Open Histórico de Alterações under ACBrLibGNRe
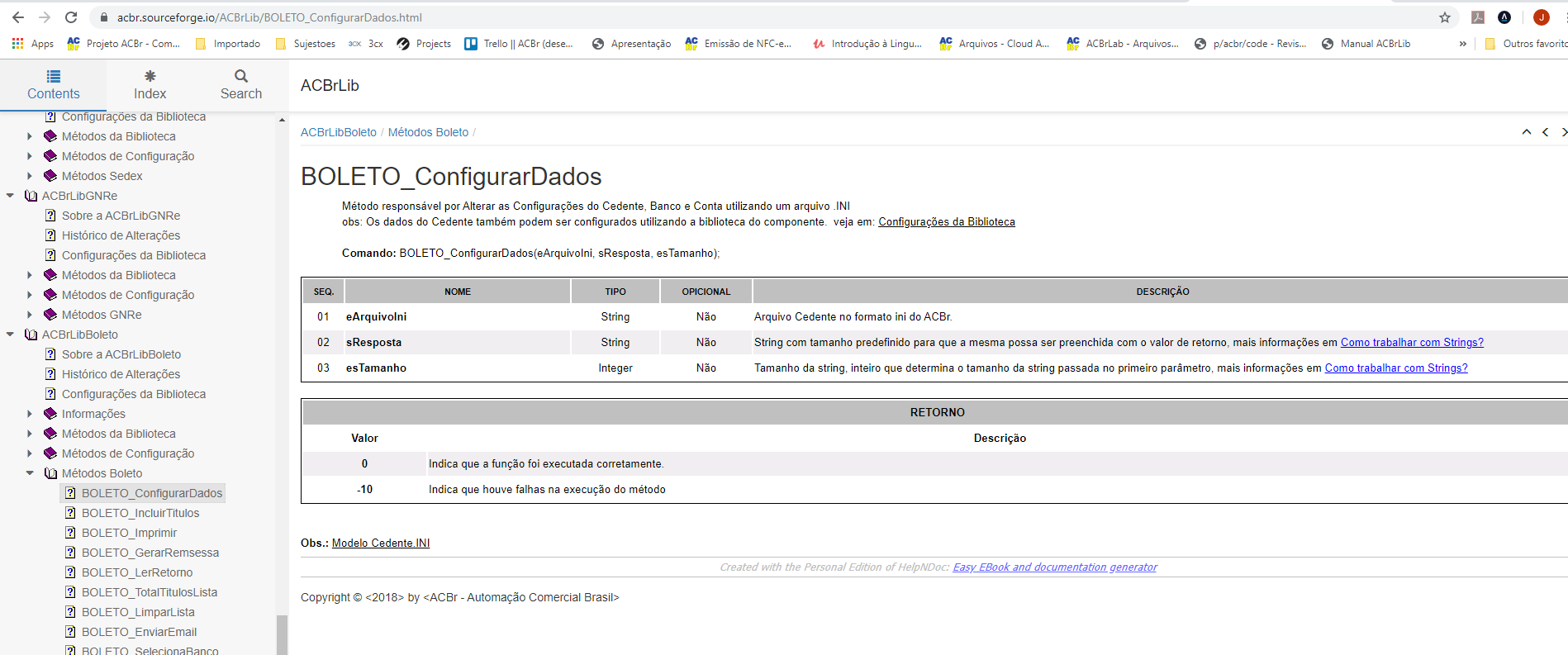Screen dimensions: 1568x655 click(121, 235)
